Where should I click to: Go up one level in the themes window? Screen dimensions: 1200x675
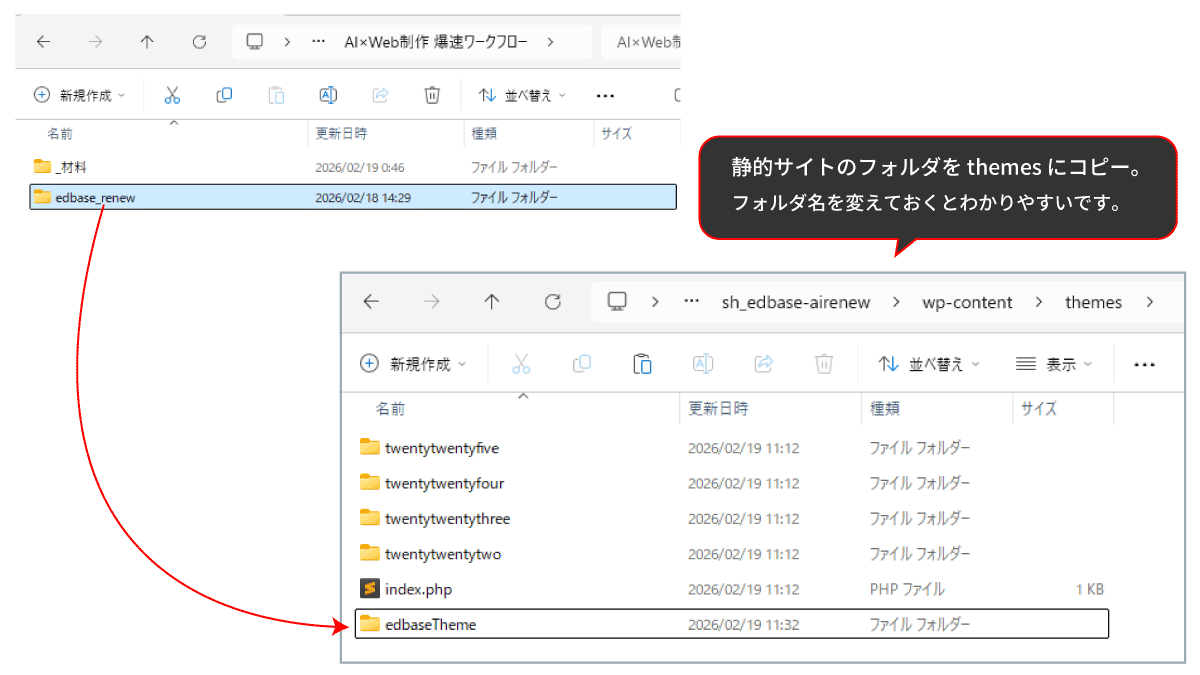[492, 302]
